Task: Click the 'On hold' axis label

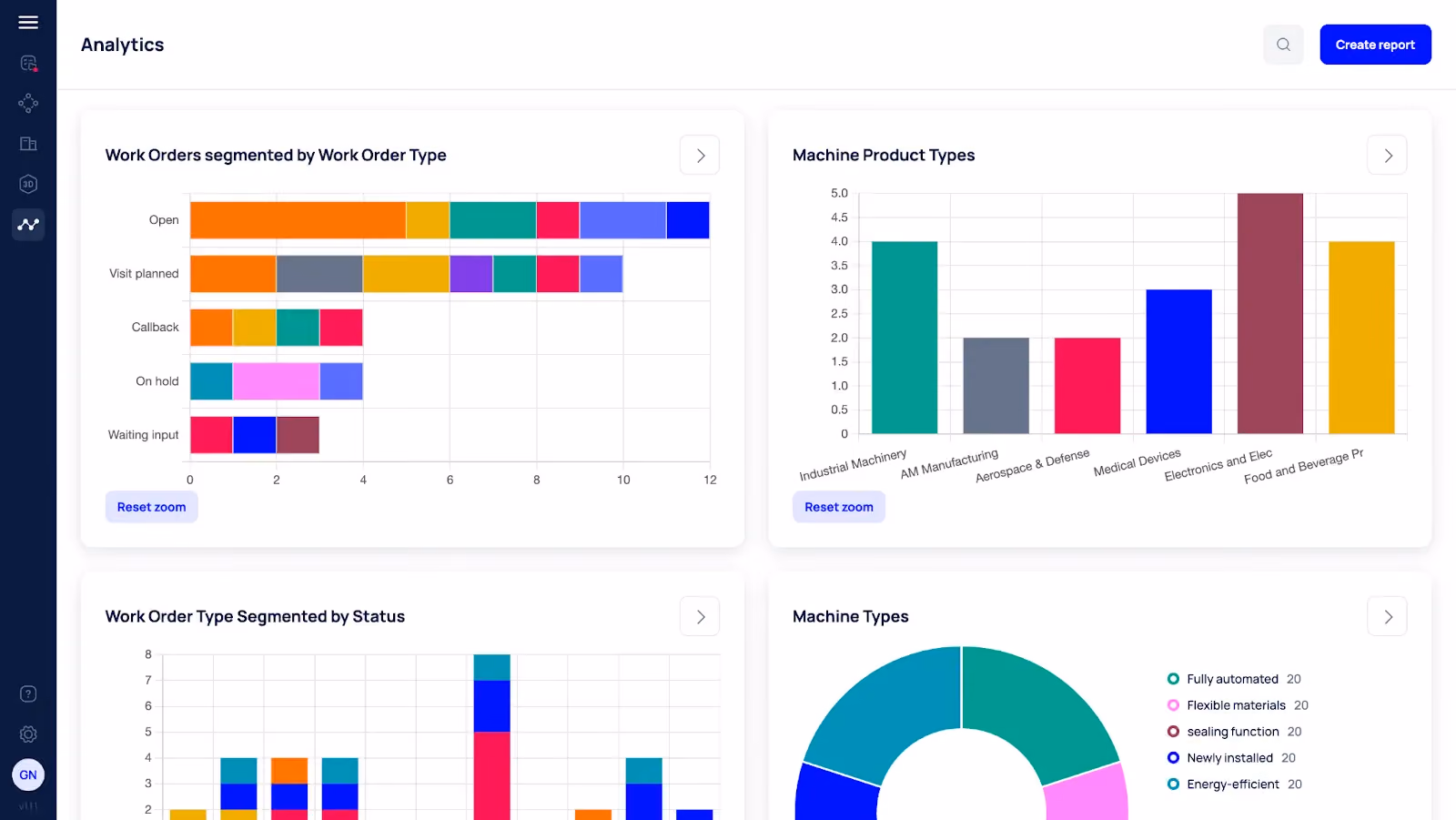Action: pos(157,381)
